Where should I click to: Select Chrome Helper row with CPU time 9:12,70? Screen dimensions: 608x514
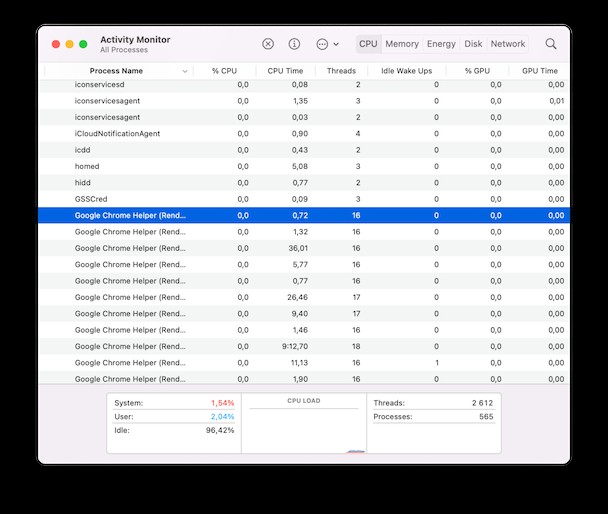tap(304, 346)
